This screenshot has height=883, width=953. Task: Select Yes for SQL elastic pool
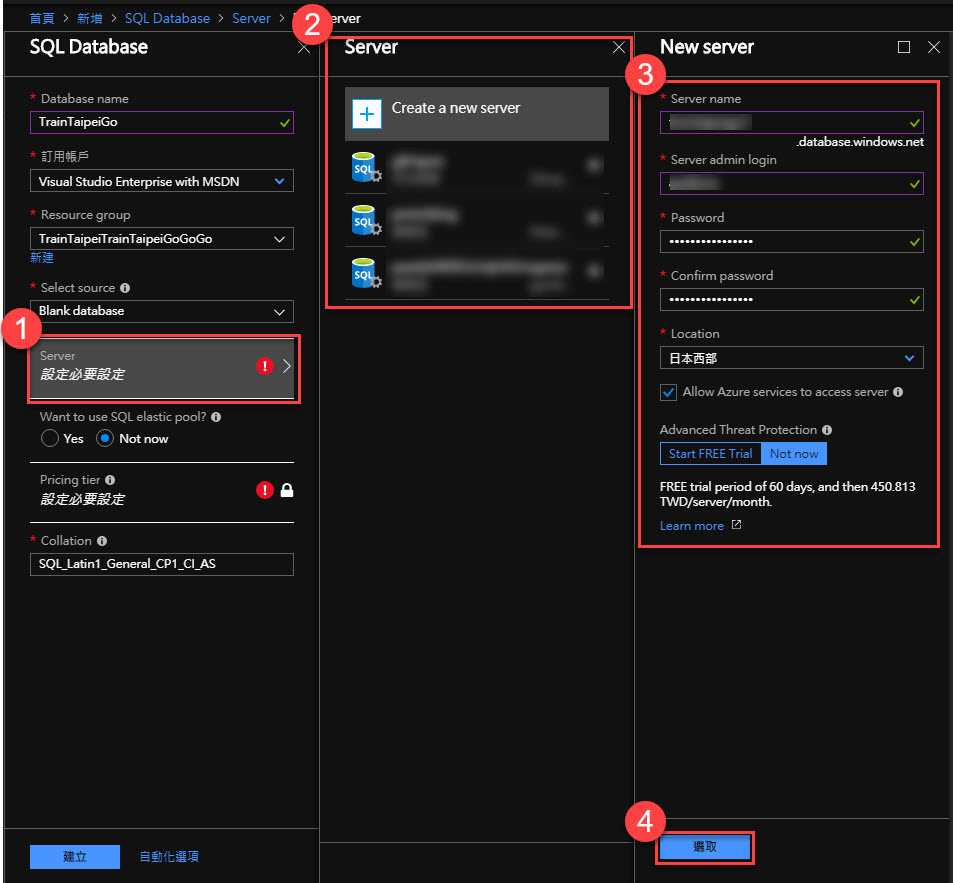pos(50,438)
